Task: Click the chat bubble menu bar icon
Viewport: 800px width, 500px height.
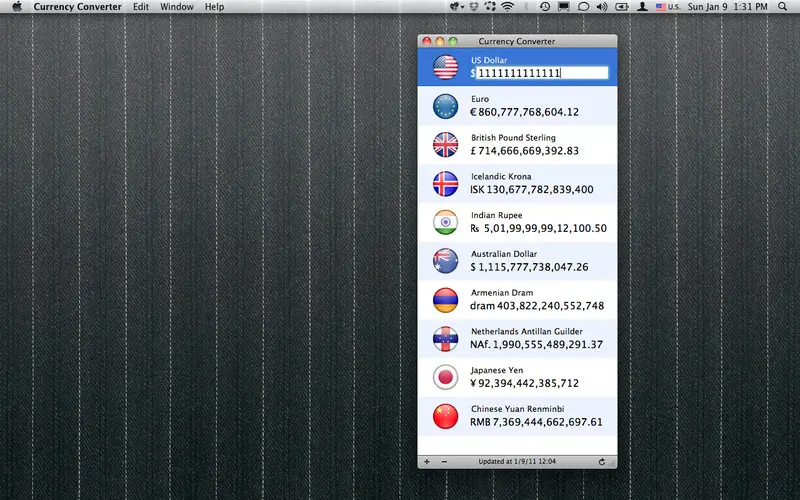Action: (x=583, y=7)
